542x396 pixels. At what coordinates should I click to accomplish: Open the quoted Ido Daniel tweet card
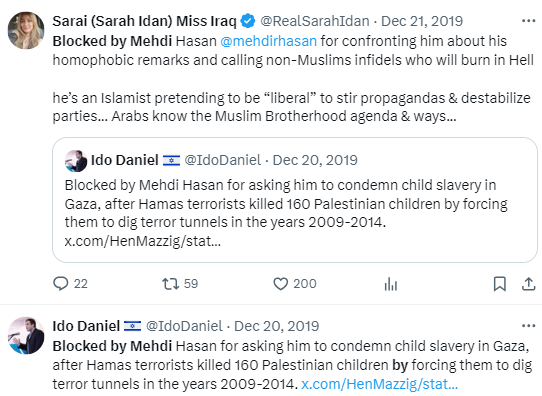[295, 200]
